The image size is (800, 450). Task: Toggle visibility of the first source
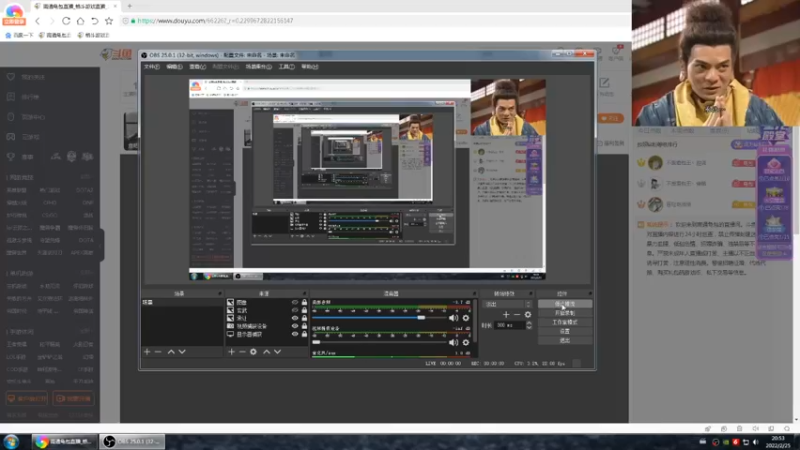pyautogui.click(x=295, y=302)
